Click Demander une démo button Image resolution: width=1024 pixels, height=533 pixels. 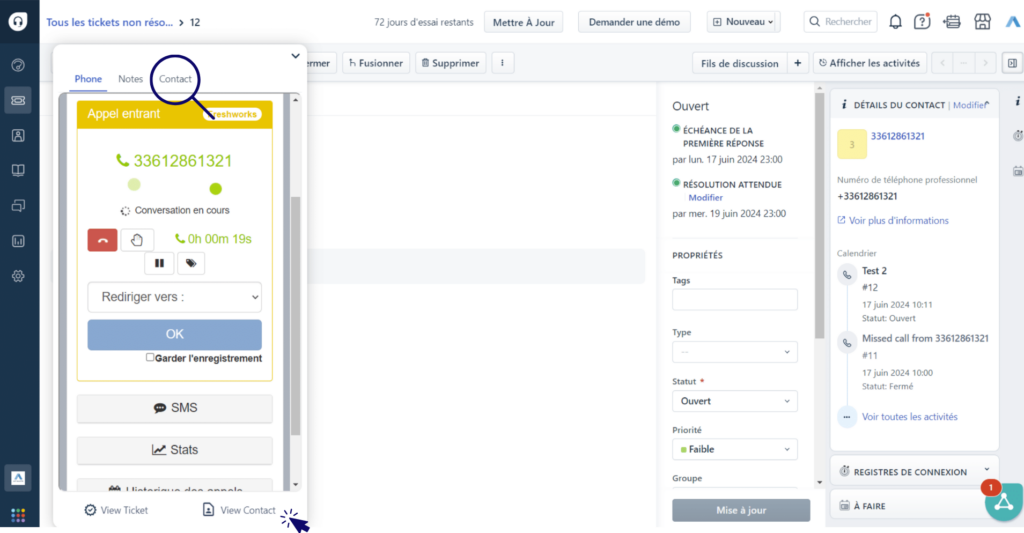[634, 22]
